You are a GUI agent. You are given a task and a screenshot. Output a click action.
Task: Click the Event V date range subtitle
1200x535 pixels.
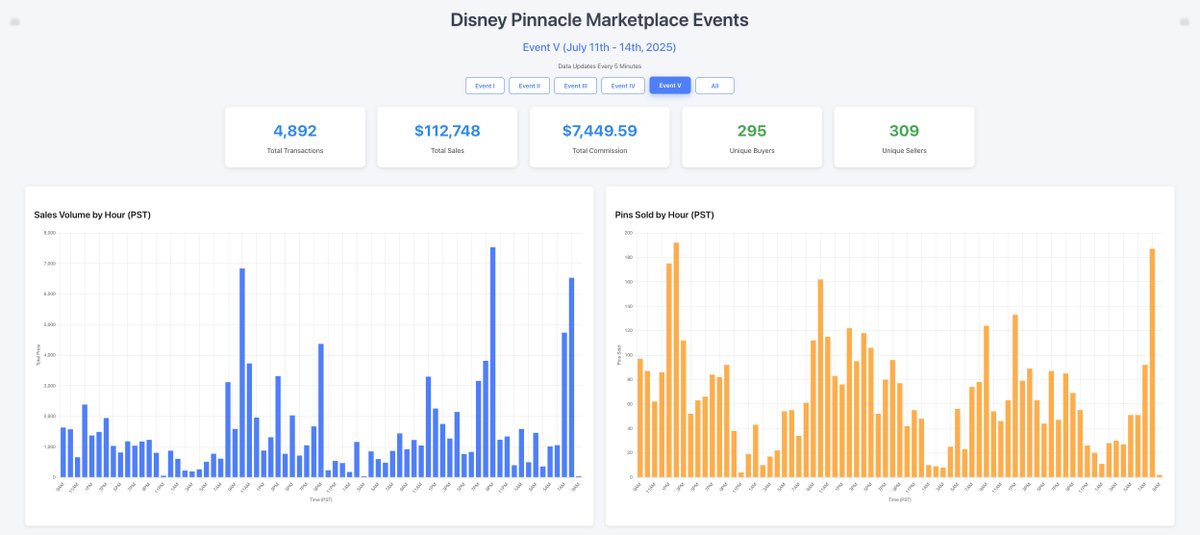[x=599, y=47]
